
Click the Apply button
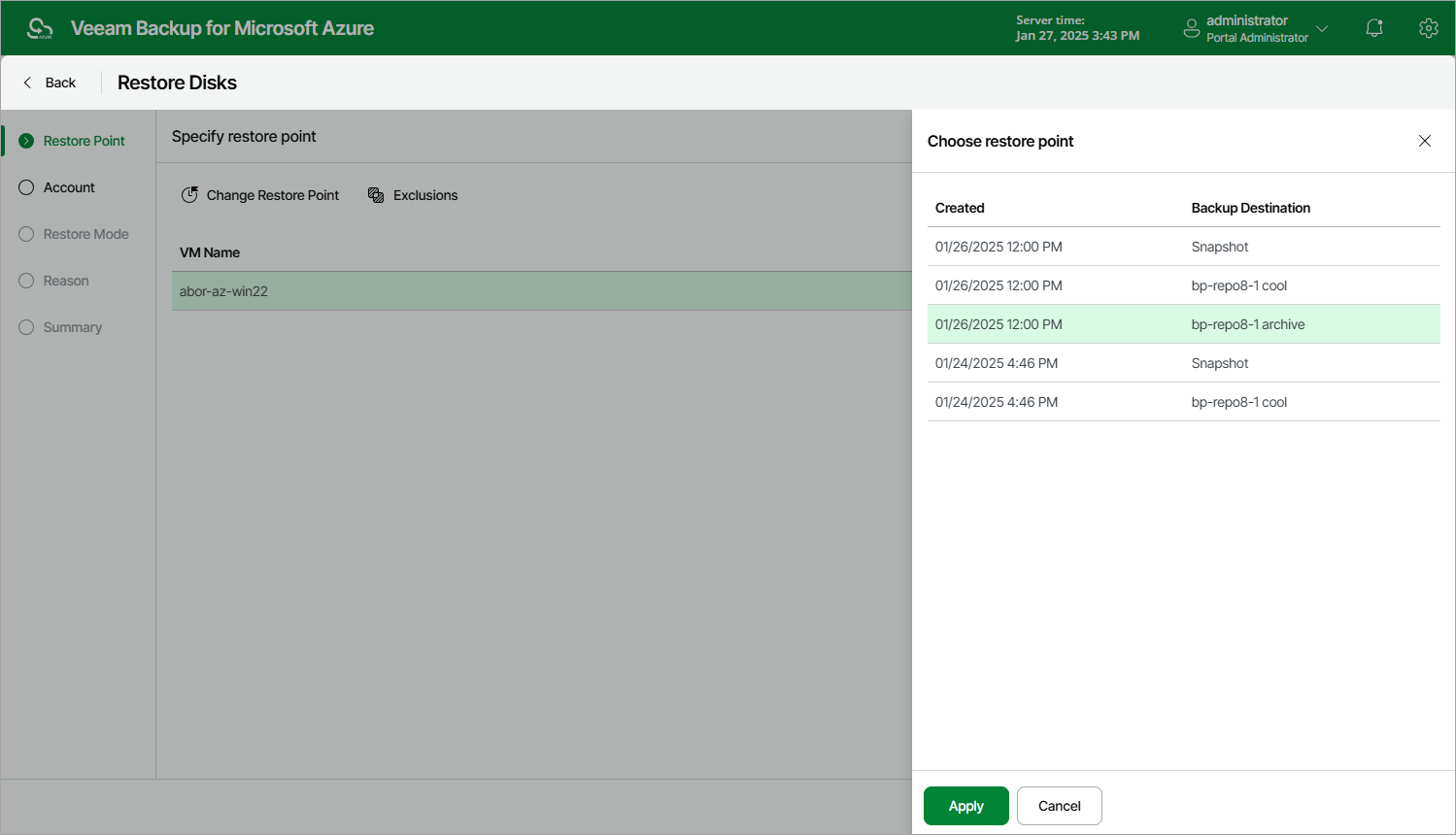(966, 806)
